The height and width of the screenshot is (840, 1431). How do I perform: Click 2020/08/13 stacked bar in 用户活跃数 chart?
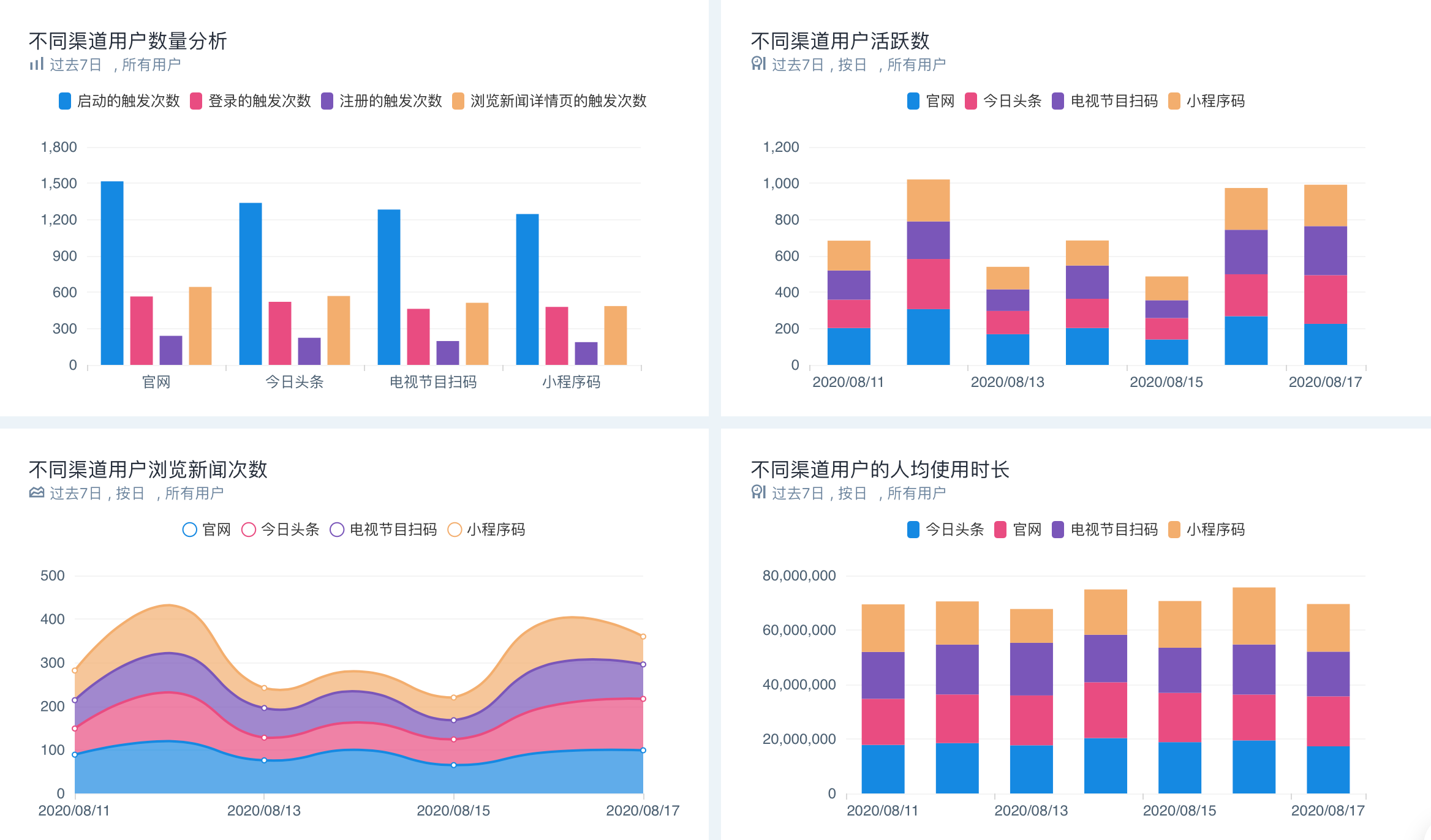1008,316
